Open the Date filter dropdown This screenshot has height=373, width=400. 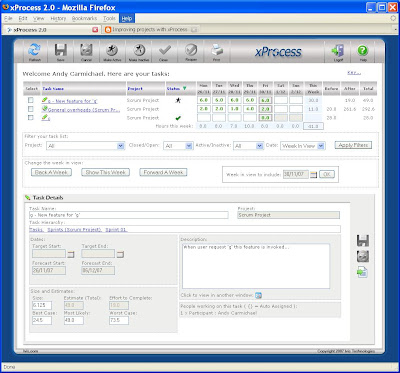pos(303,146)
